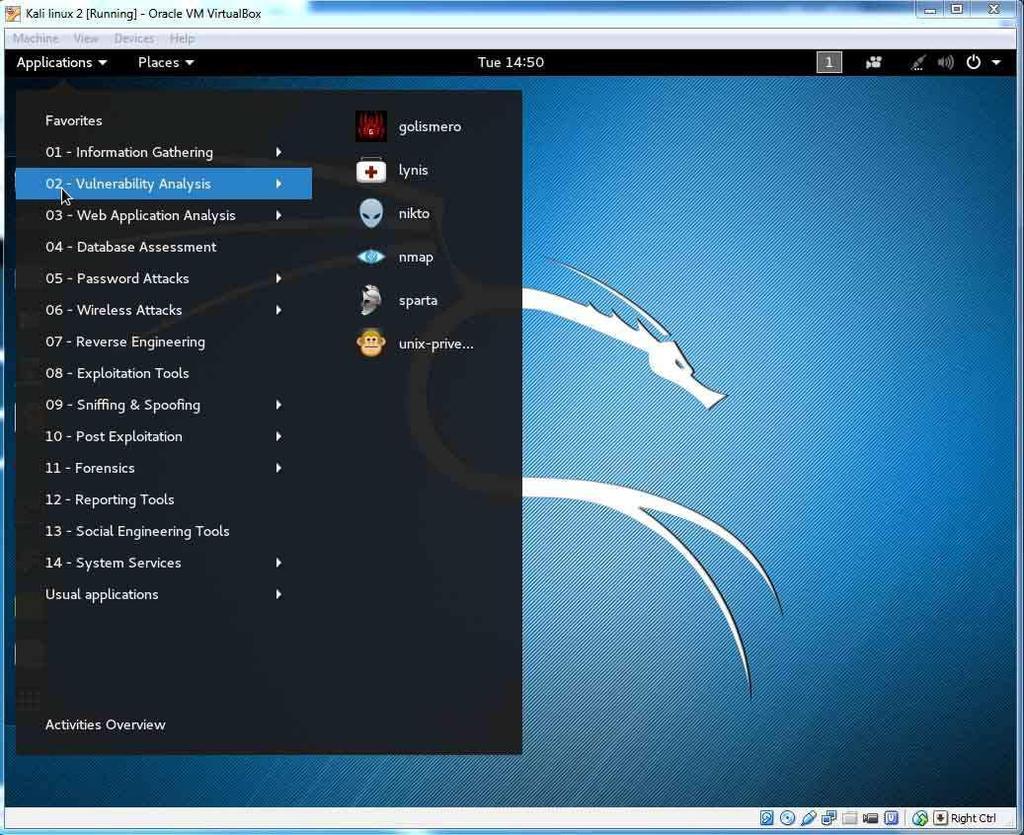Expand the Information Gathering submenu arrow
This screenshot has width=1024, height=835.
279,152
